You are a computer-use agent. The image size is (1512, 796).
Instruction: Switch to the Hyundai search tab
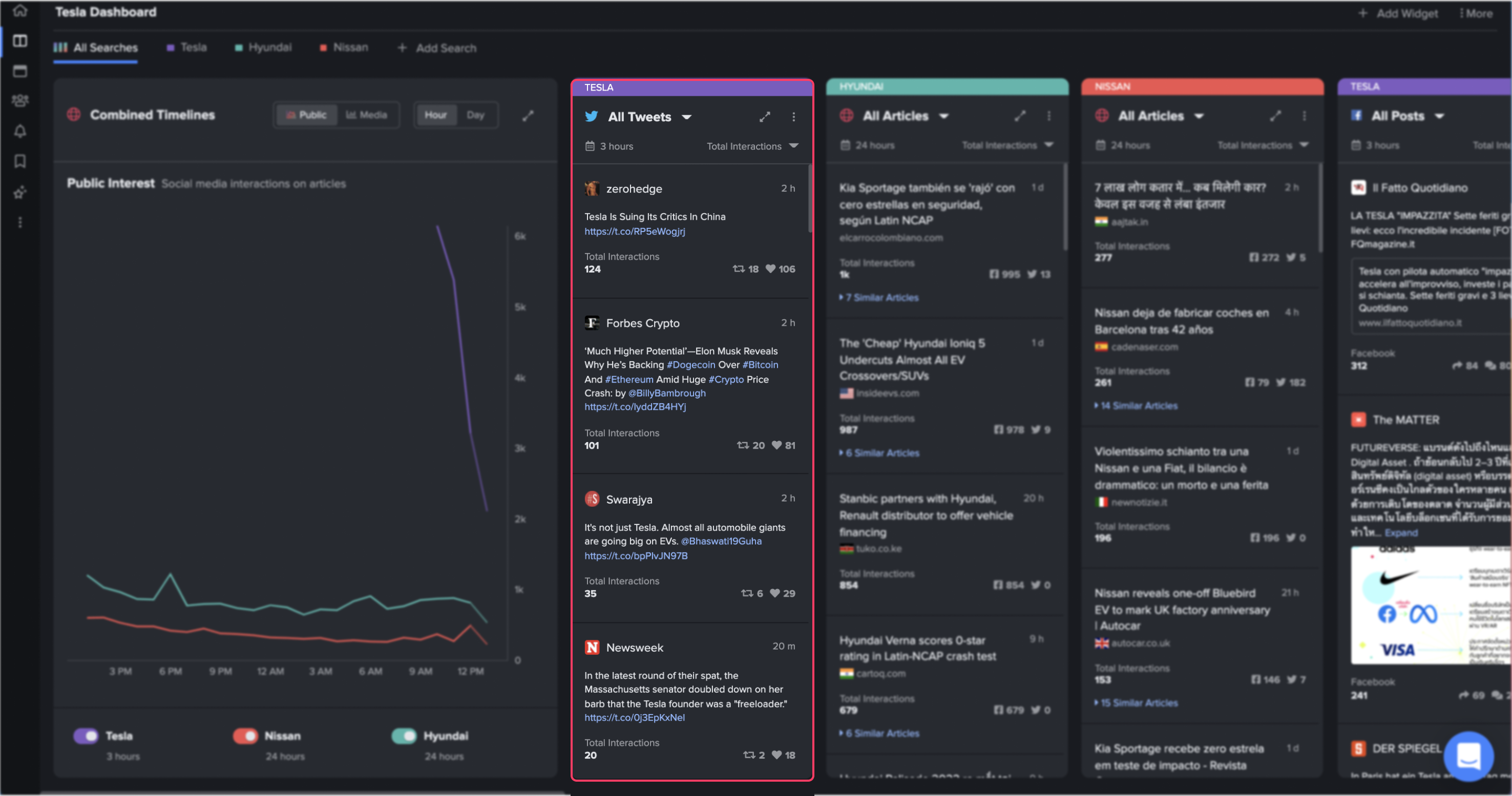[264, 47]
